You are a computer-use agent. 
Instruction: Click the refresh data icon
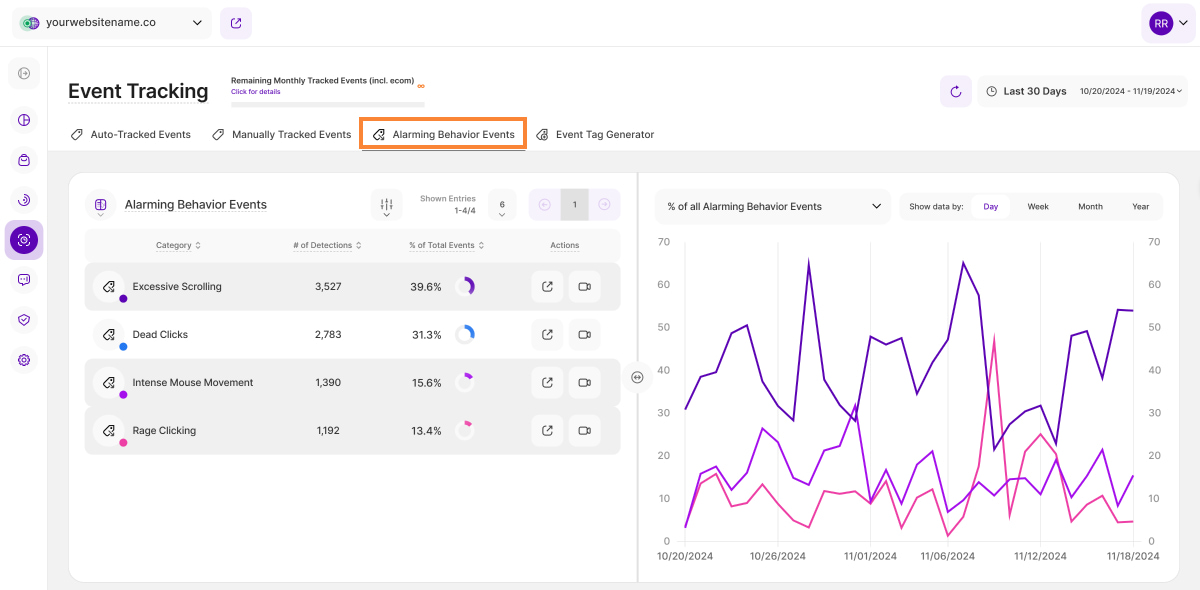click(x=955, y=91)
